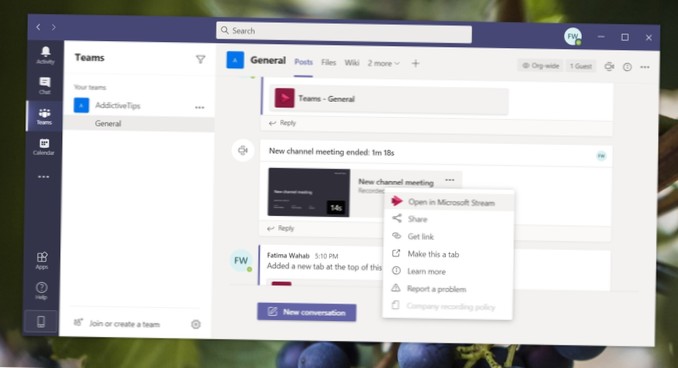Reply to the channel meeting post
Image resolution: width=678 pixels, height=368 pixels.
[281, 228]
